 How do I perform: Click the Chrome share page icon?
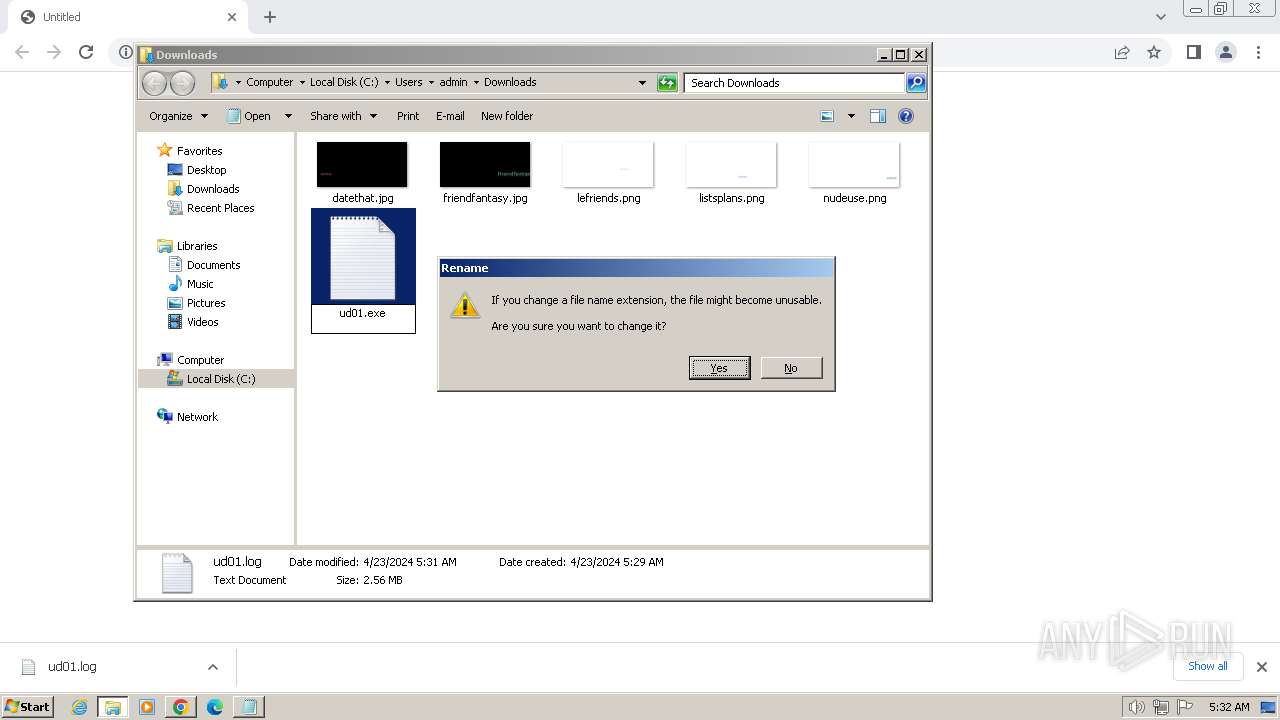pyautogui.click(x=1122, y=52)
